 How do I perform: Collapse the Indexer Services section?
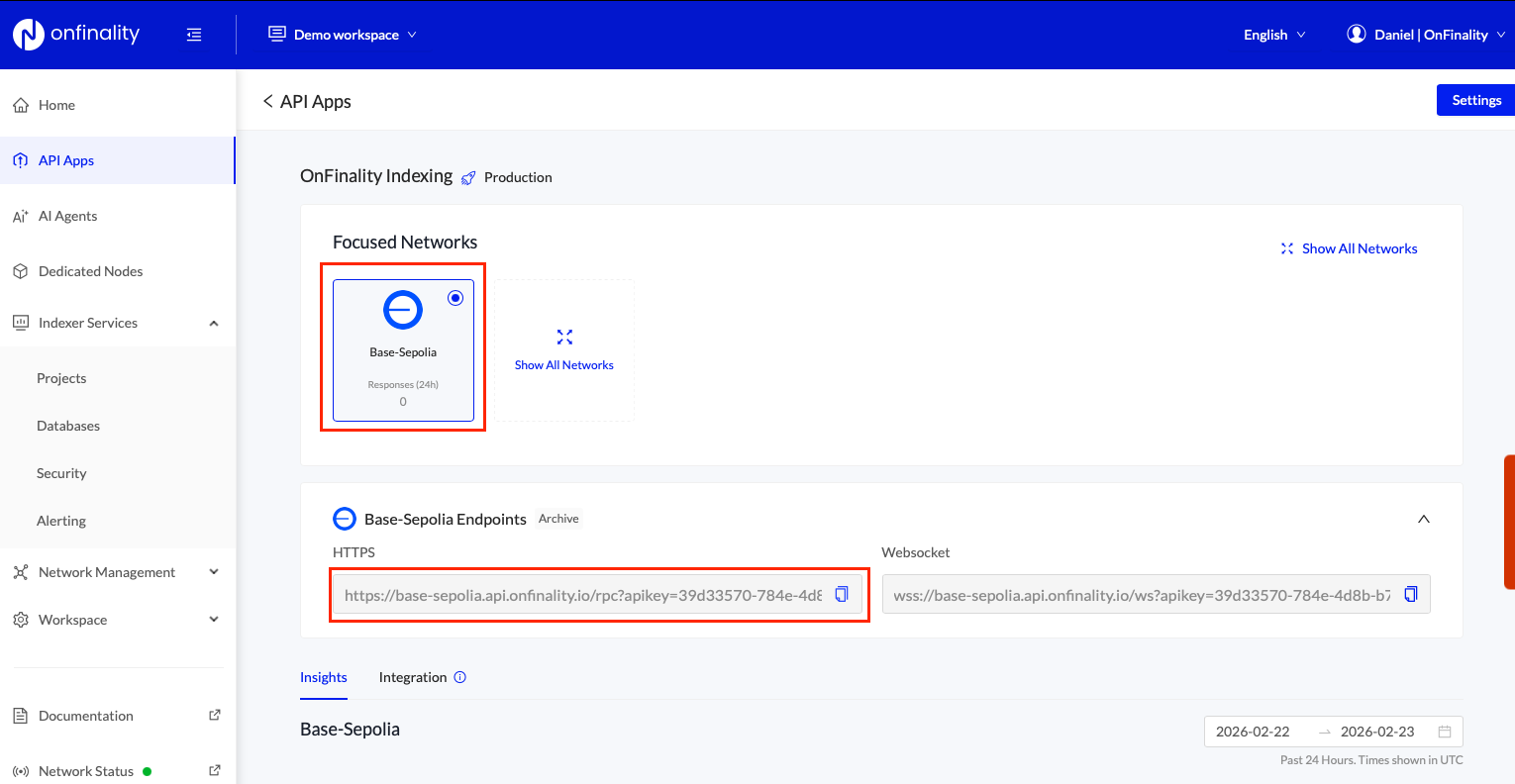point(213,323)
